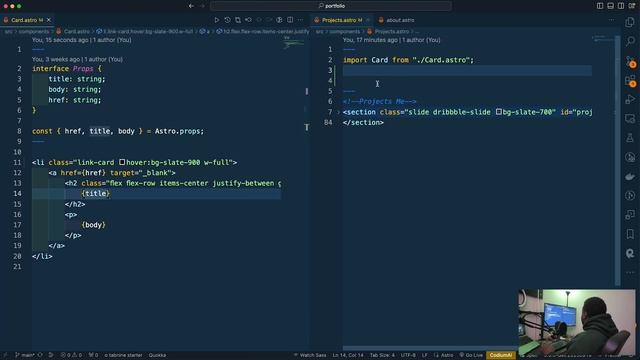Open Source Control view with badge
Image resolution: width=640 pixels, height=360 pixels.
631,61
